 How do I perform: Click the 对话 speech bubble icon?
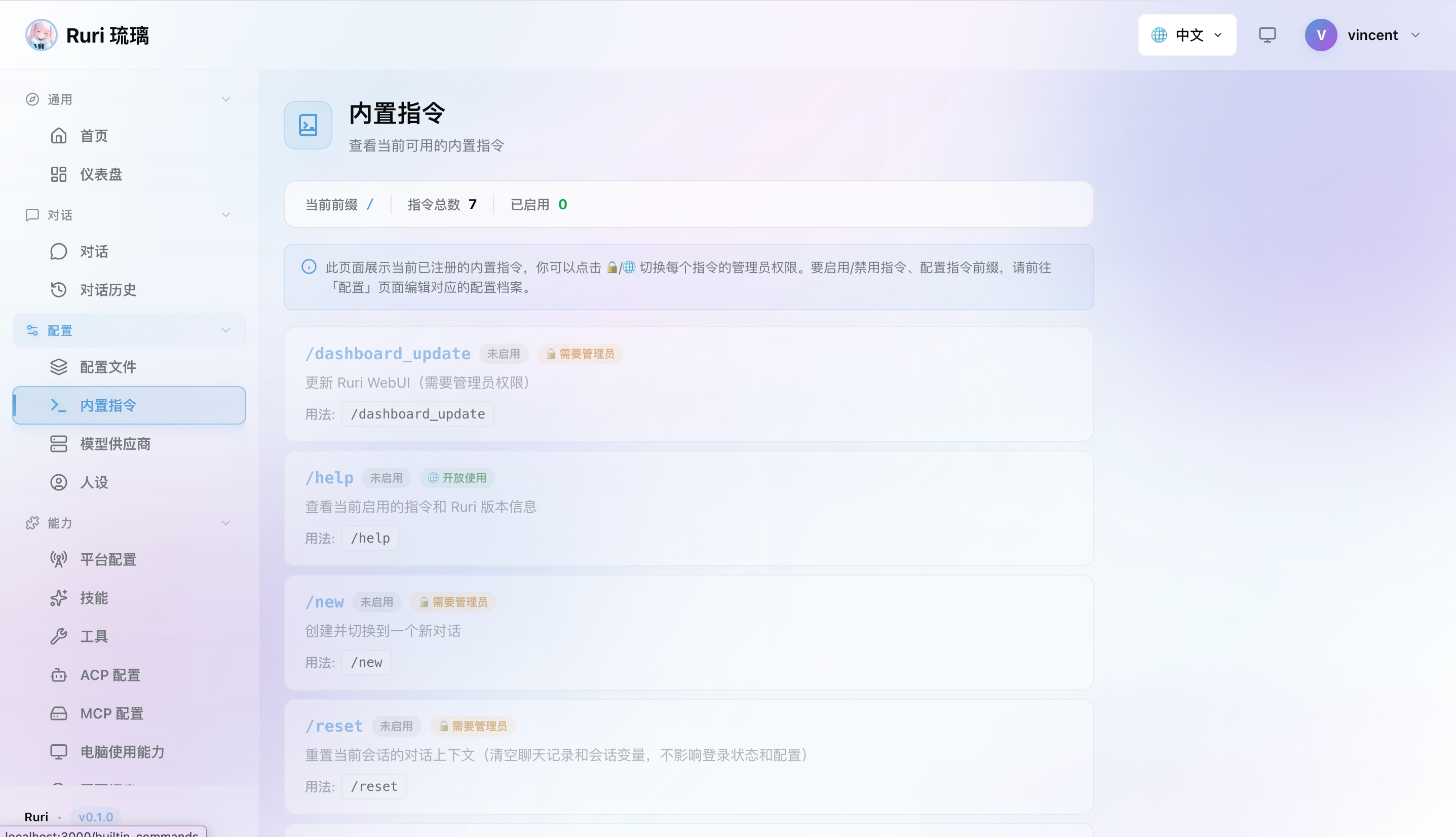pos(59,251)
